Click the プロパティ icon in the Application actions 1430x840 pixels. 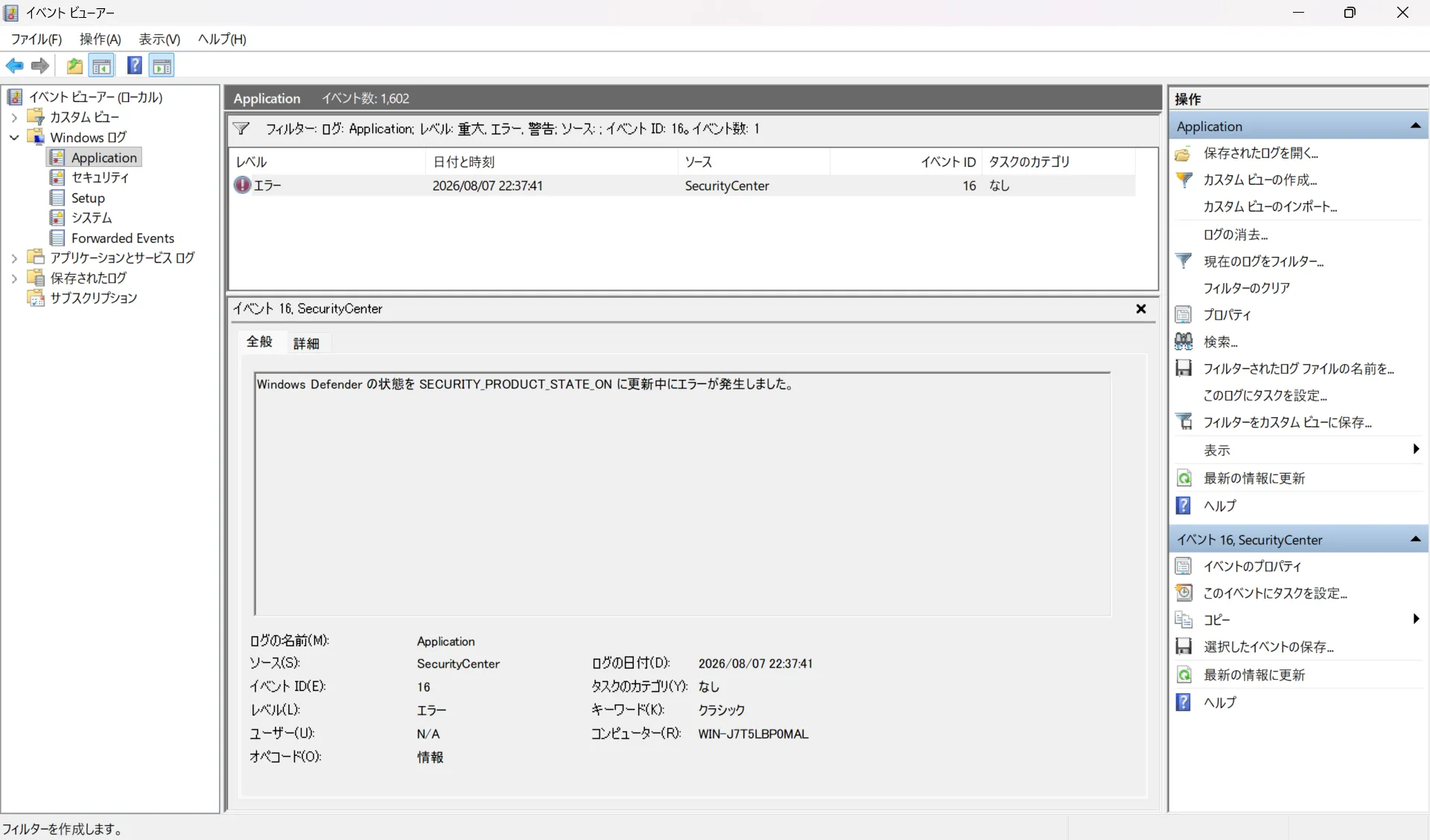tap(1183, 314)
